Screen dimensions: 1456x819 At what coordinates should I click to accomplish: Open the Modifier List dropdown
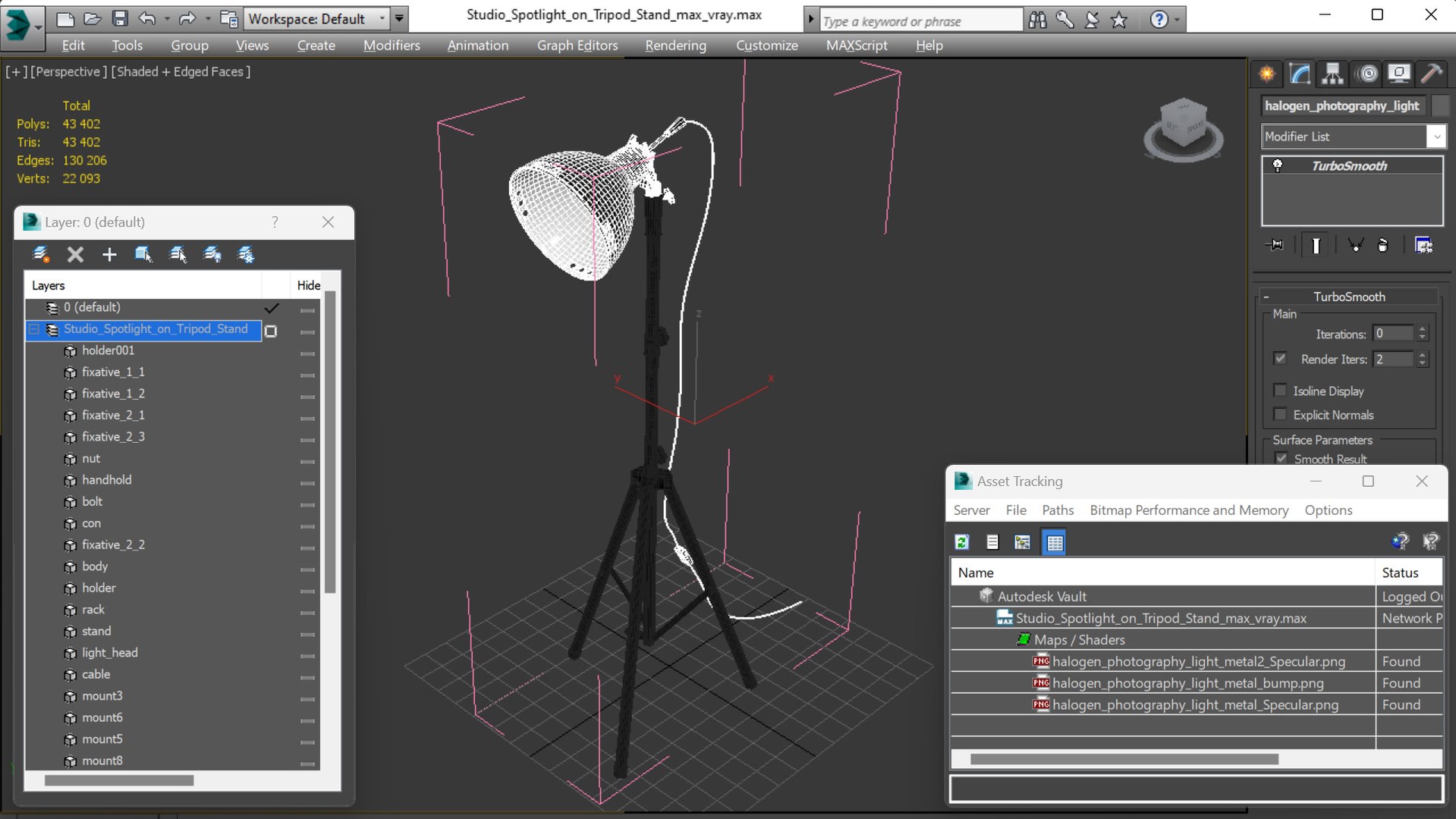1436,136
